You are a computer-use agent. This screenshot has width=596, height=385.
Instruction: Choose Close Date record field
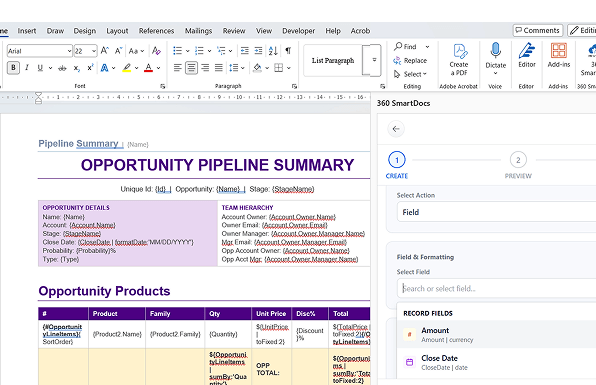496,362
